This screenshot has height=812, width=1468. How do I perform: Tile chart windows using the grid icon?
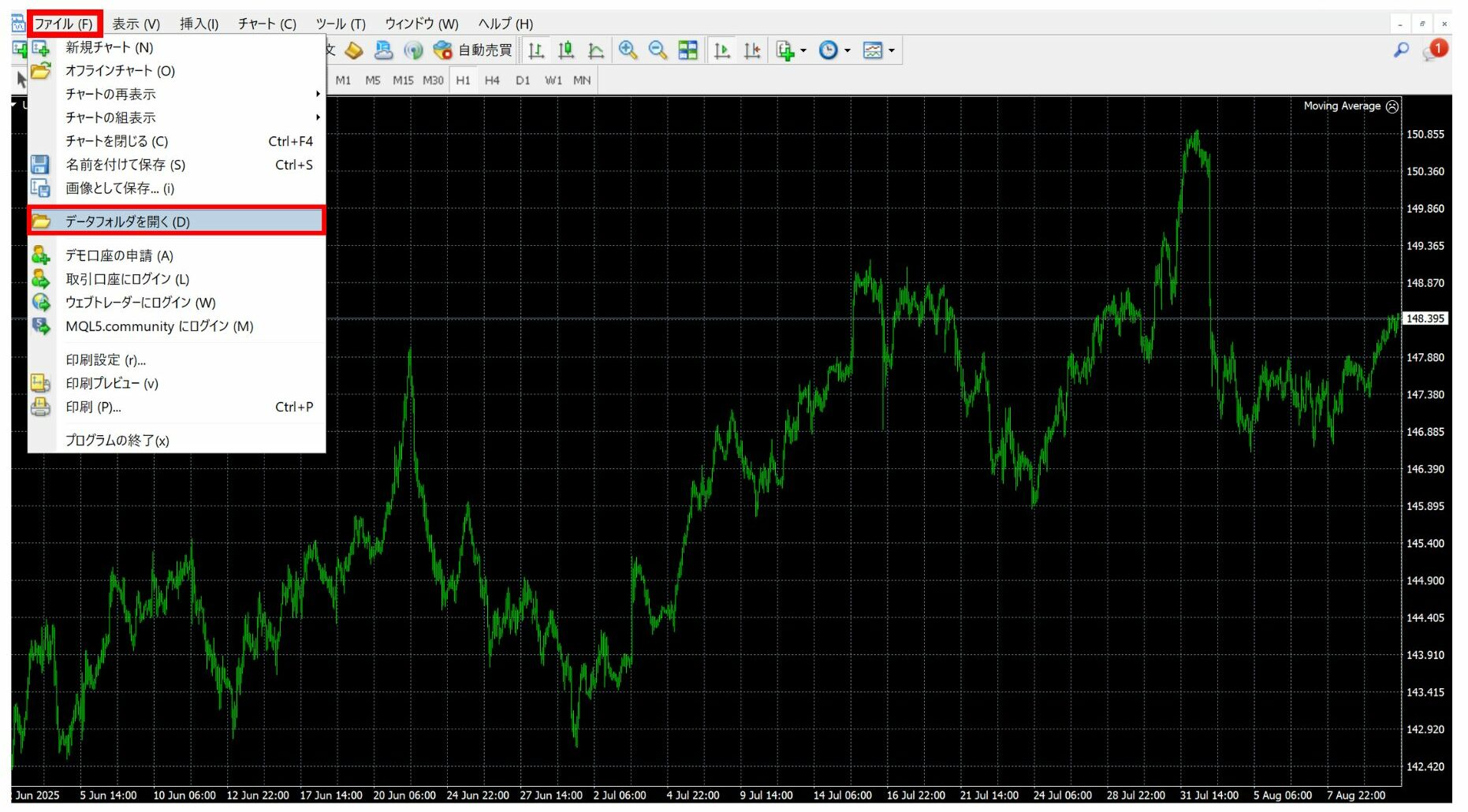(x=688, y=50)
